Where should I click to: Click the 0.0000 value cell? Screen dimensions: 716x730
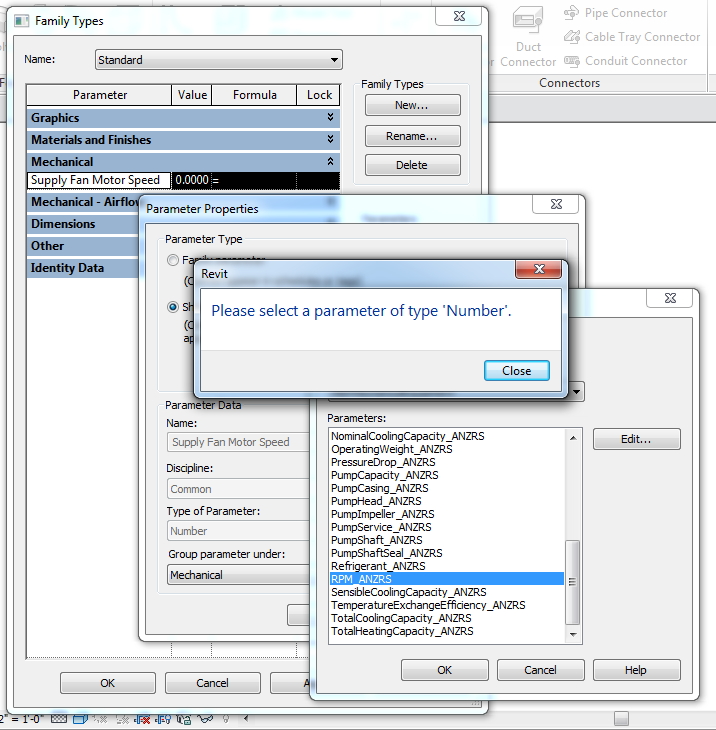[x=192, y=180]
